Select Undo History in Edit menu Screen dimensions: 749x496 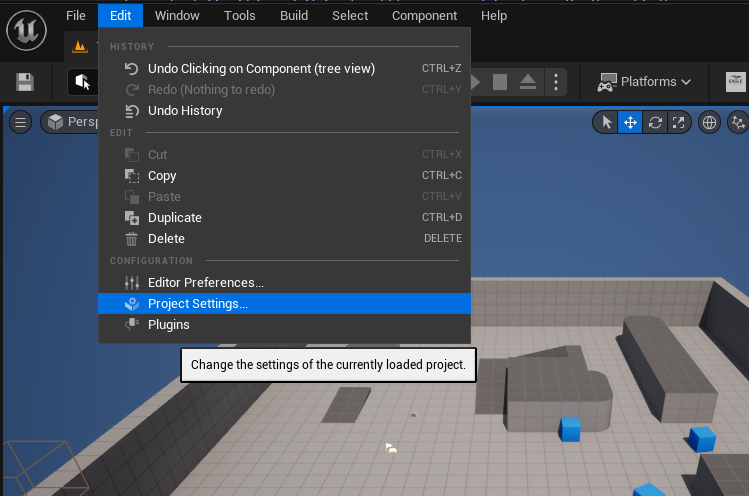[185, 111]
